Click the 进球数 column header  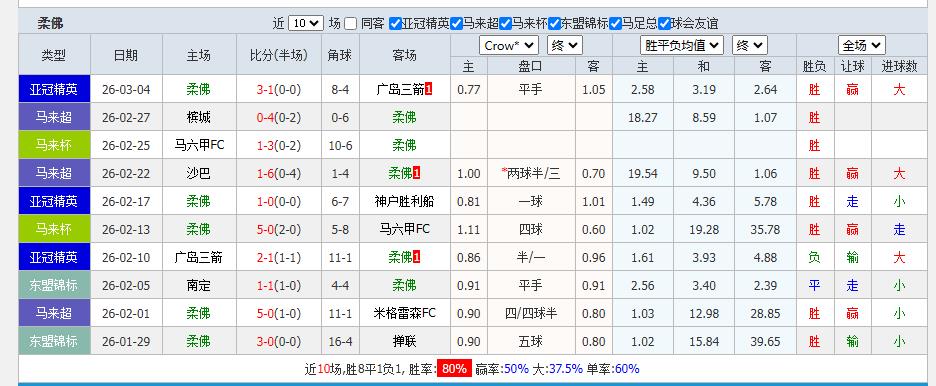(900, 67)
